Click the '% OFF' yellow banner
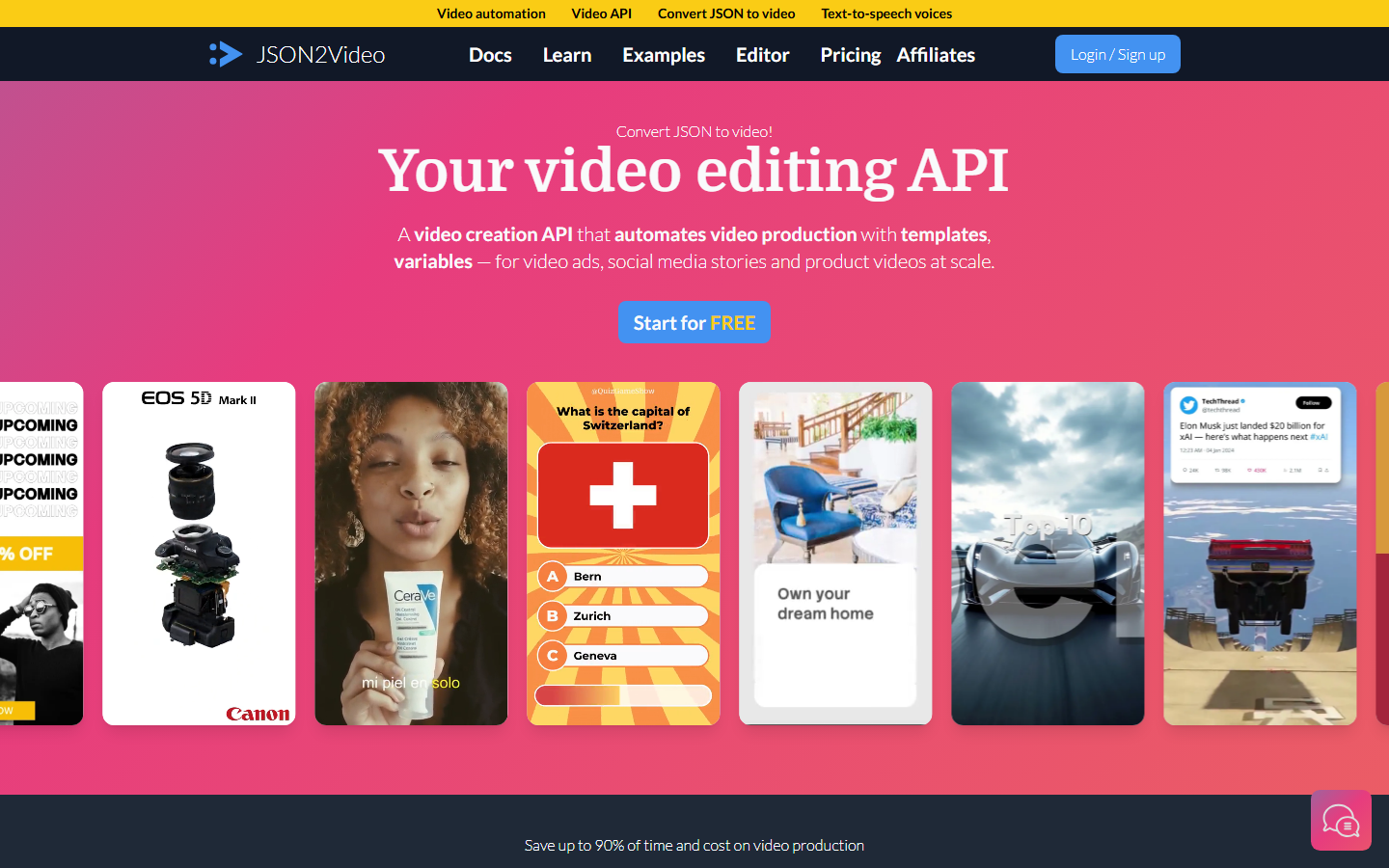The height and width of the screenshot is (868, 1389). point(41,554)
